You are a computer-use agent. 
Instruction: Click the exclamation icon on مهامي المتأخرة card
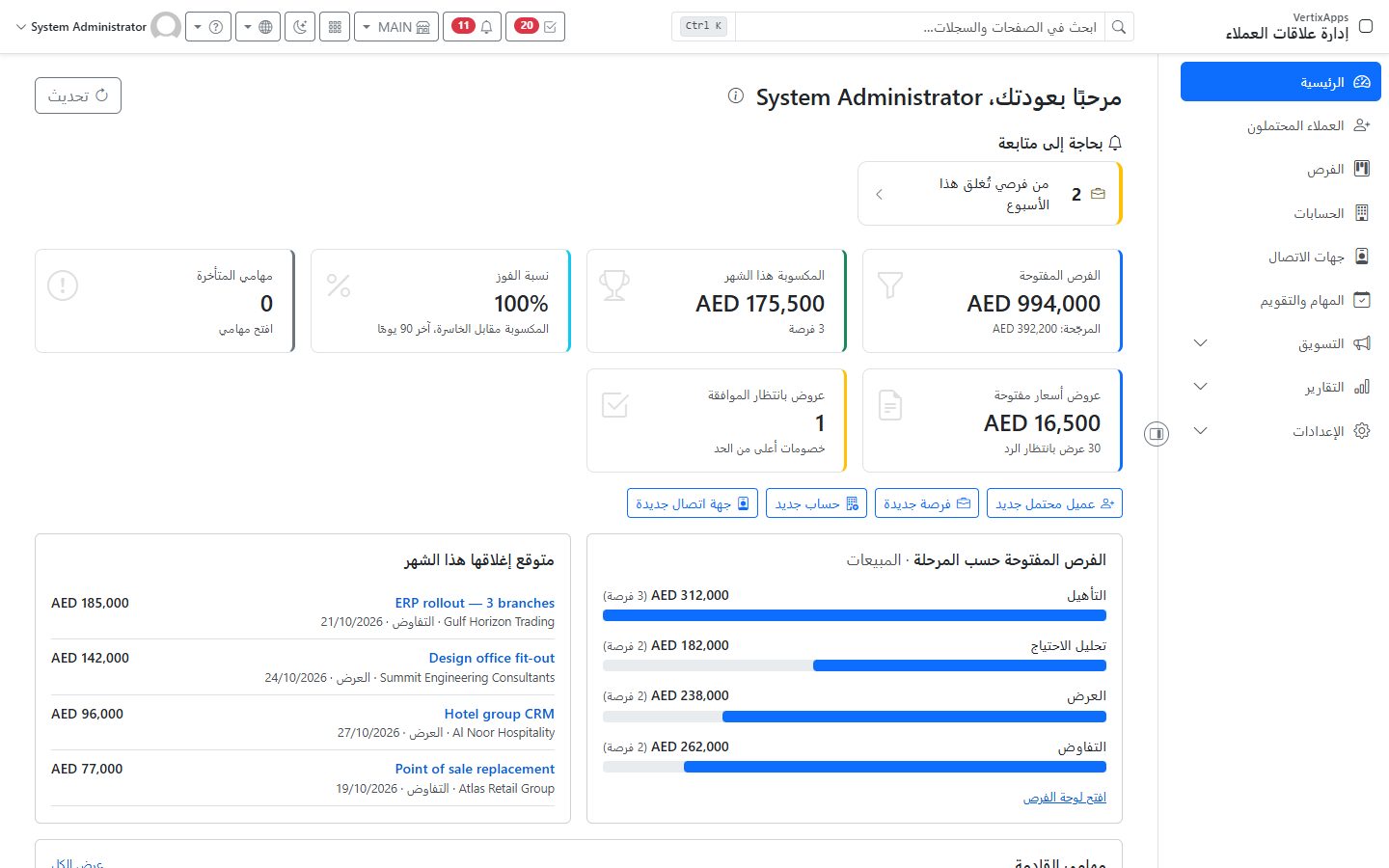point(63,285)
